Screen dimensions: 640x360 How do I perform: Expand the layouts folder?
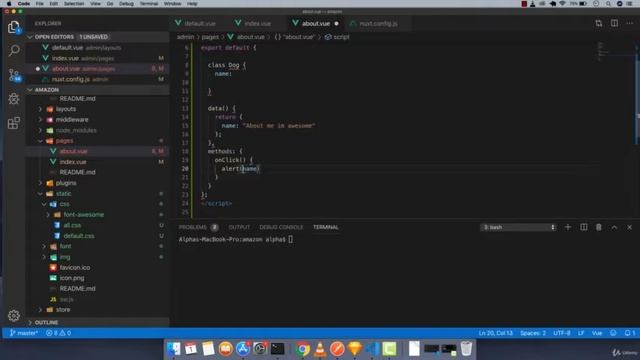click(66, 109)
